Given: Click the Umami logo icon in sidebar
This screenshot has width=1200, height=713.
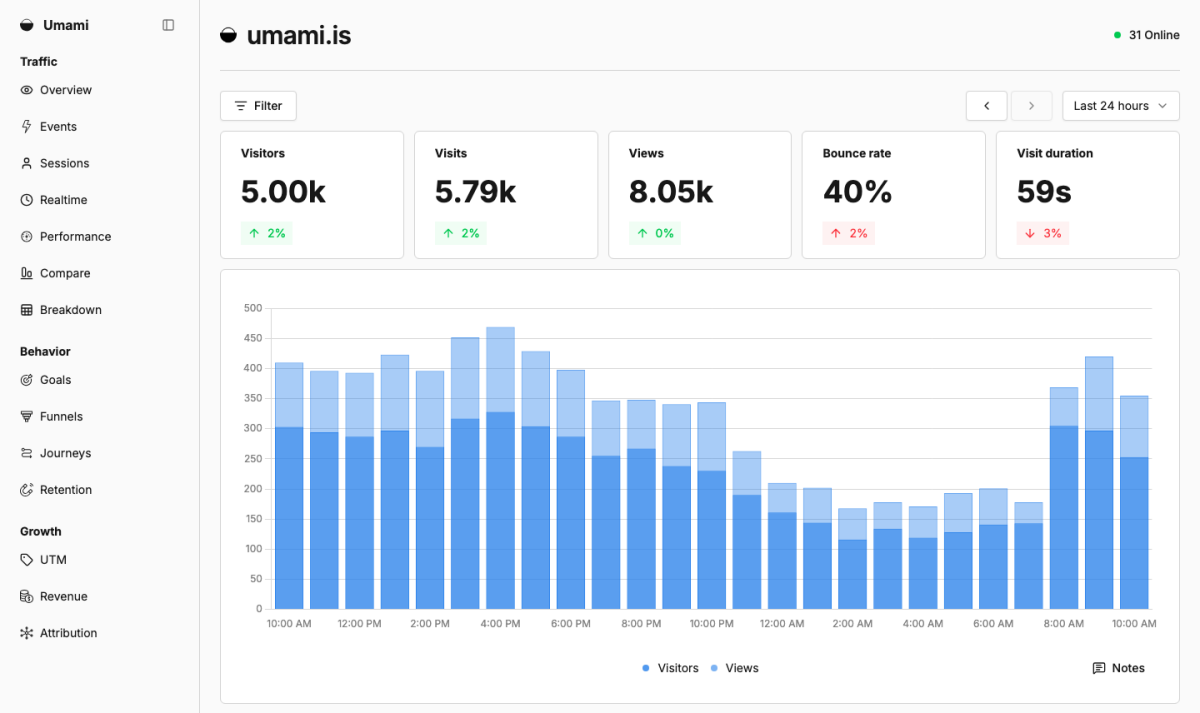Looking at the screenshot, I should [27, 25].
